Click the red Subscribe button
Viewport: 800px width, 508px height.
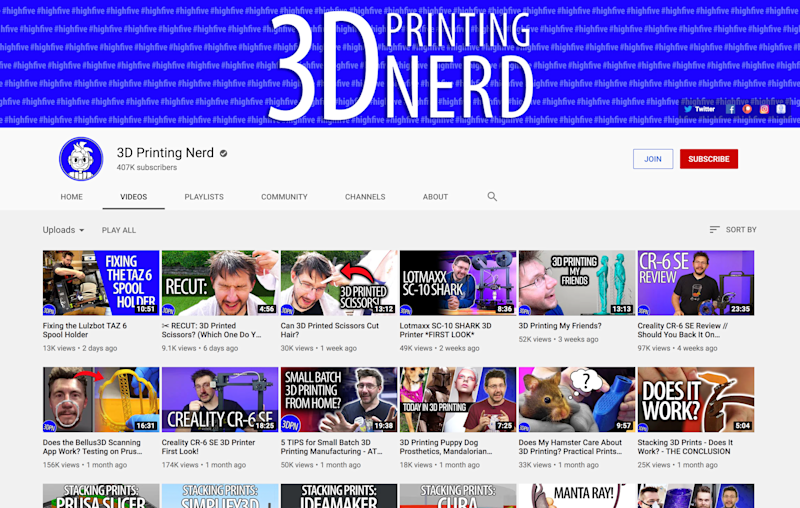[x=709, y=159]
